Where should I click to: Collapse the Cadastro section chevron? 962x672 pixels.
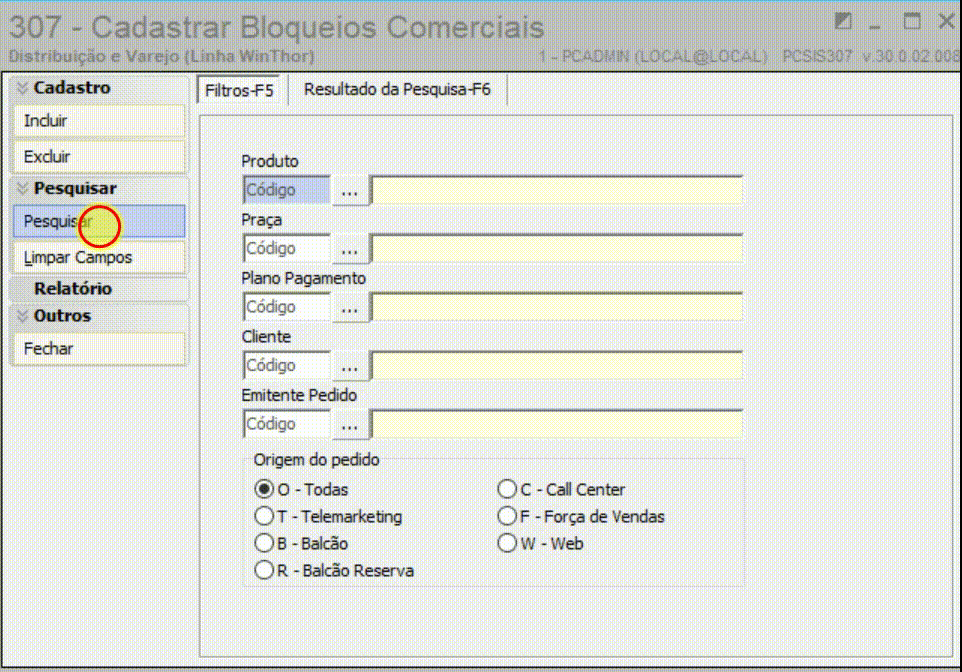[x=23, y=88]
